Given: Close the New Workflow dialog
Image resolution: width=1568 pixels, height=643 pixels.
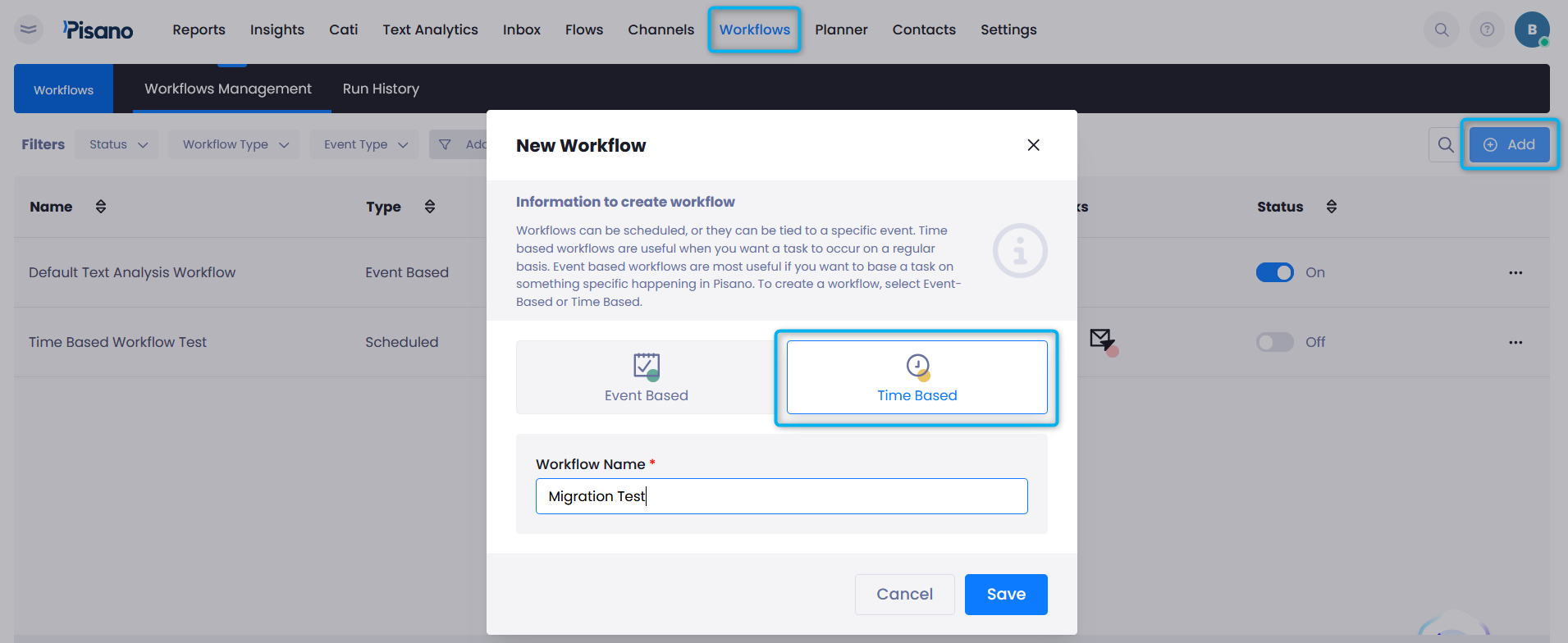Looking at the screenshot, I should click(x=1033, y=145).
